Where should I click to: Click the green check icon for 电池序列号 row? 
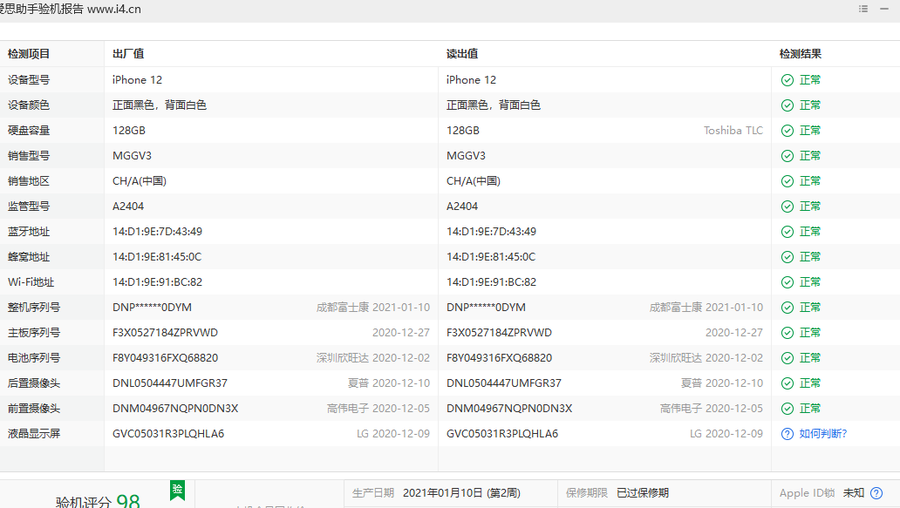tap(788, 358)
